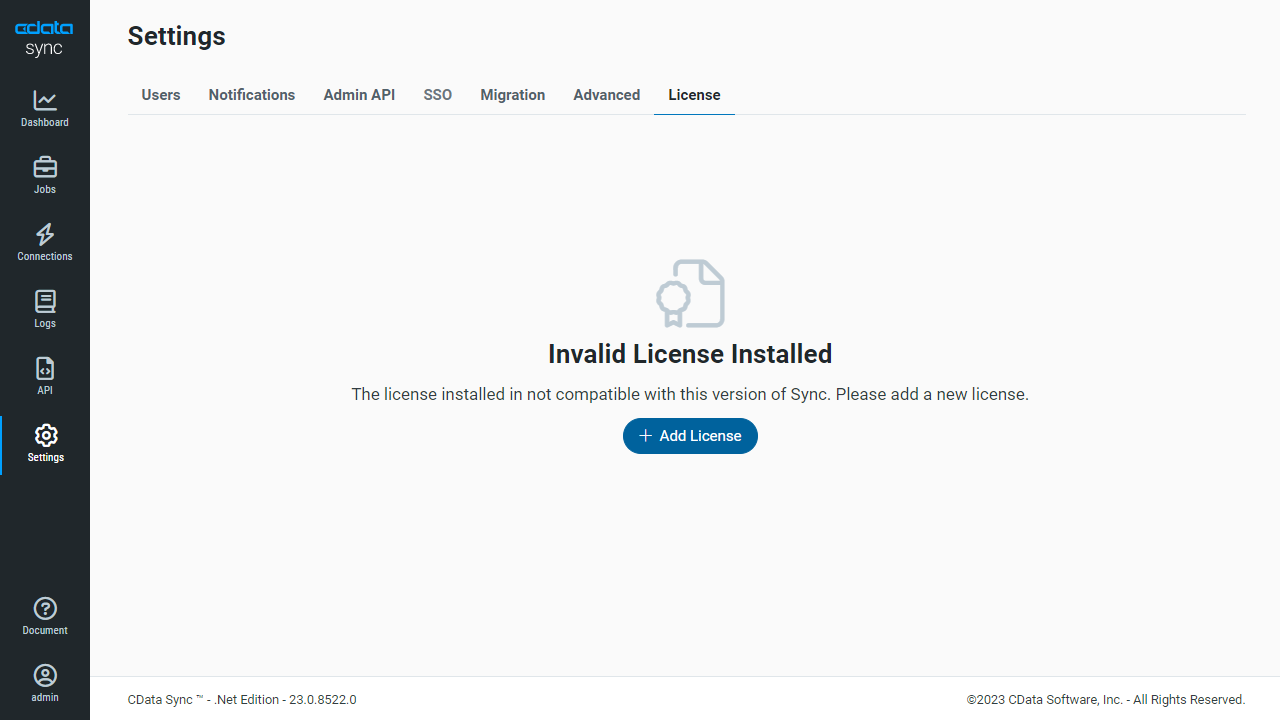Select the License tab

(x=694, y=95)
